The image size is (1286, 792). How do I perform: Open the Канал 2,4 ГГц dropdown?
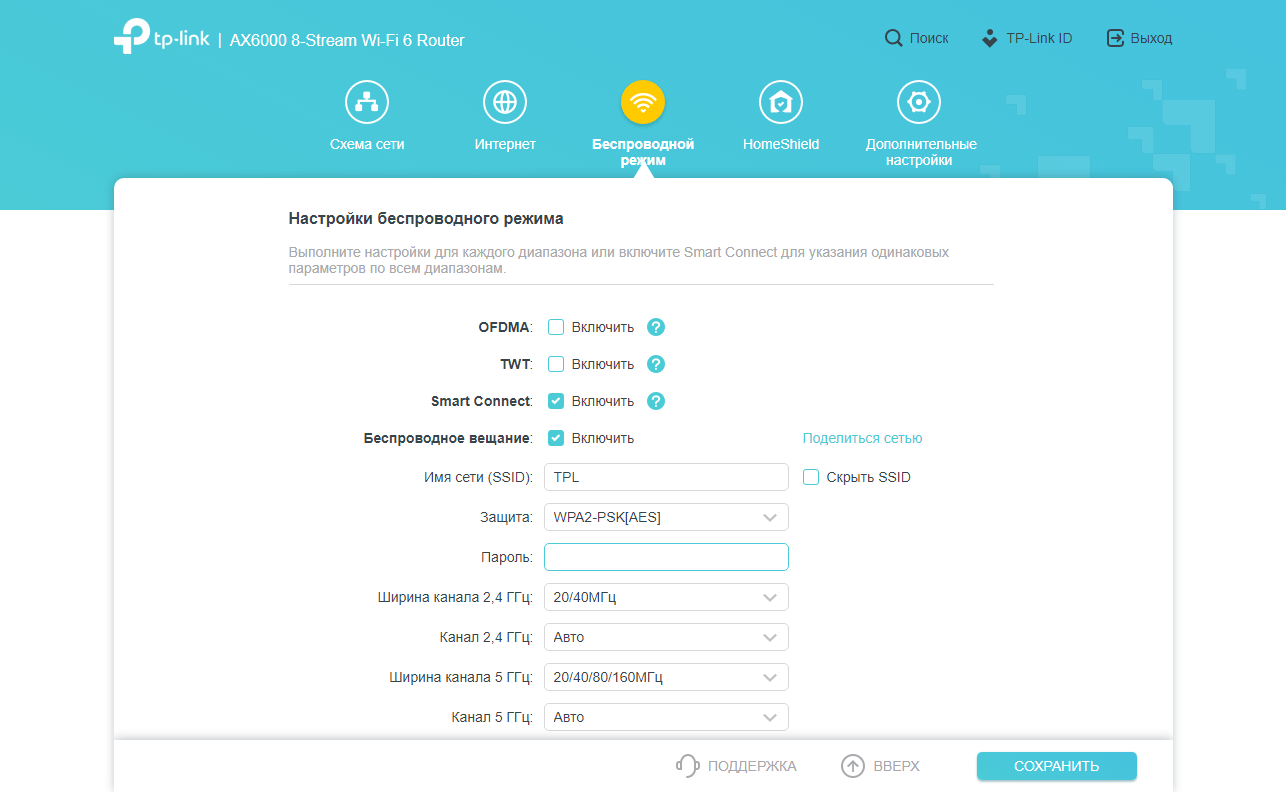(666, 637)
